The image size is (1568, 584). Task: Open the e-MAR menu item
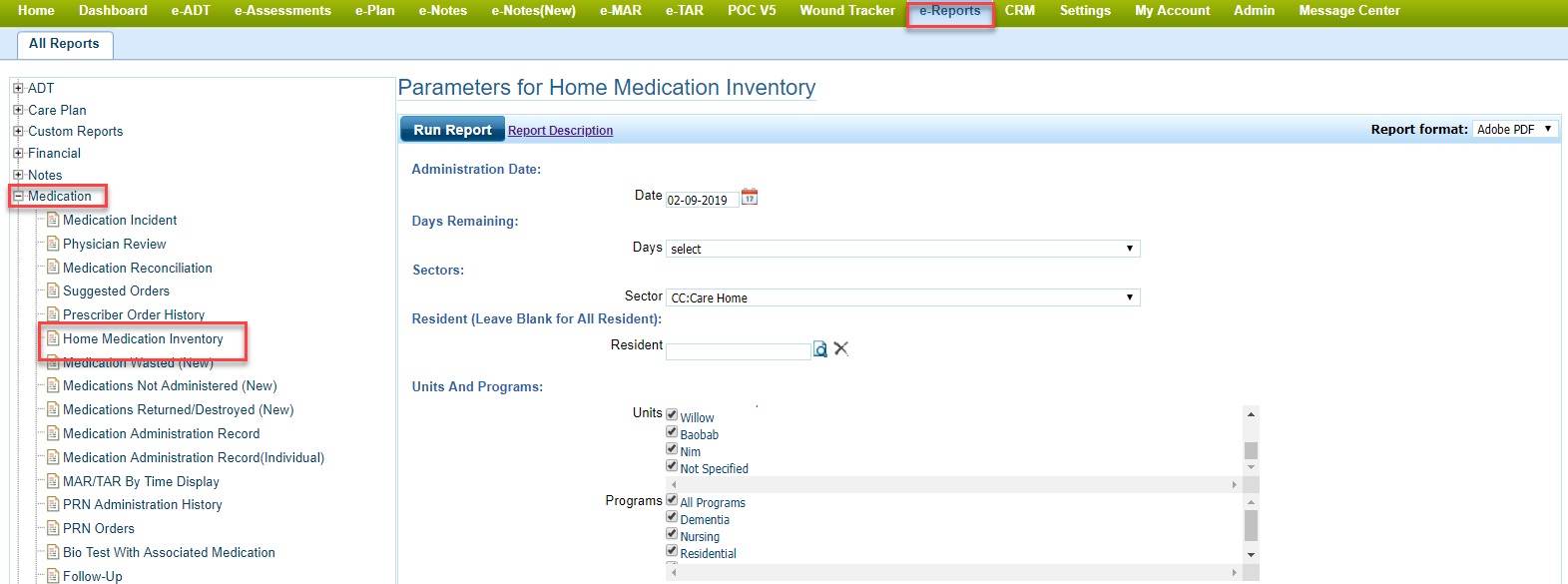(x=620, y=11)
